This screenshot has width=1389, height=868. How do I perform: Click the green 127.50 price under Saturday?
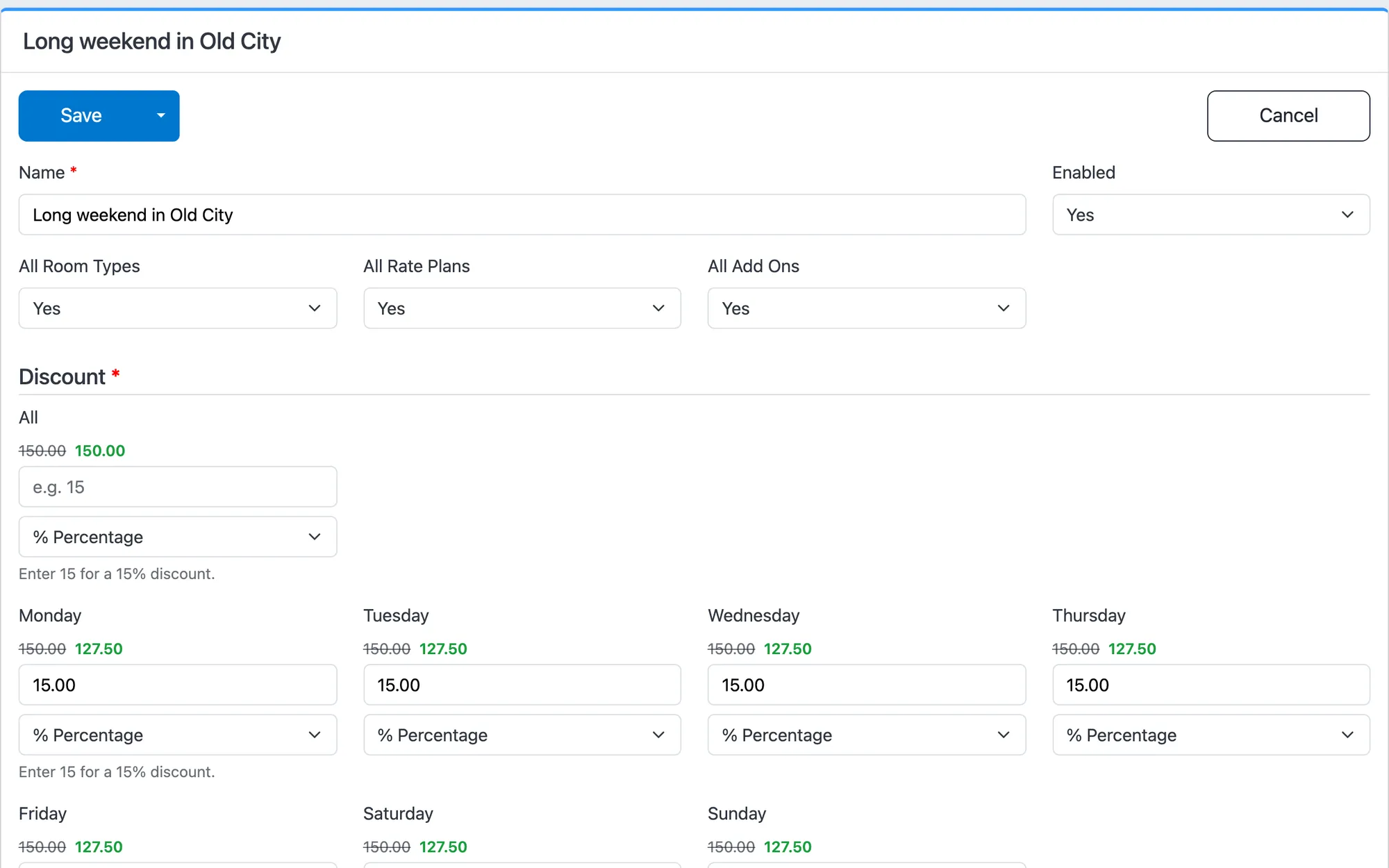point(443,846)
